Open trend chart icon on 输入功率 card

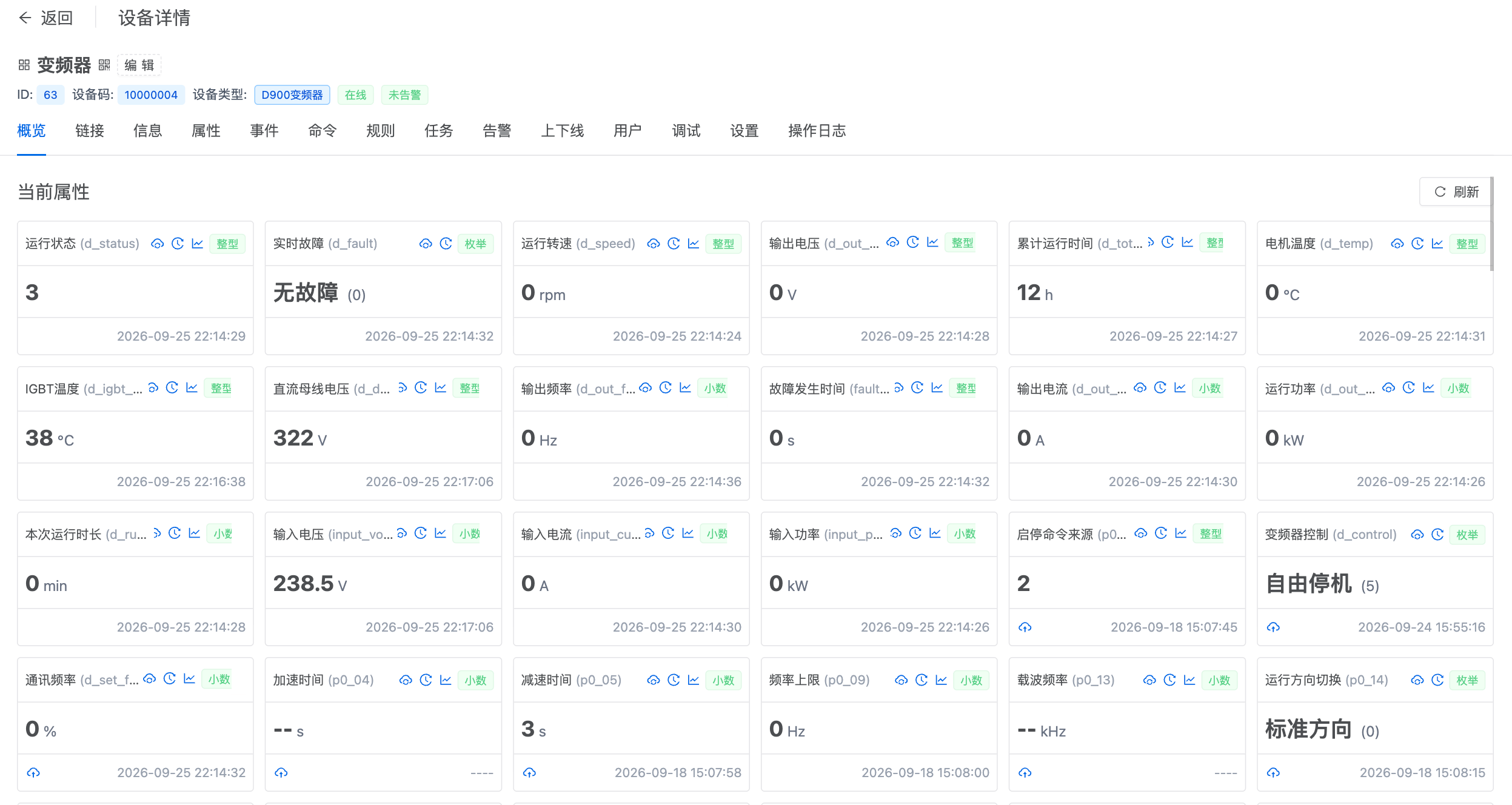coord(935,533)
